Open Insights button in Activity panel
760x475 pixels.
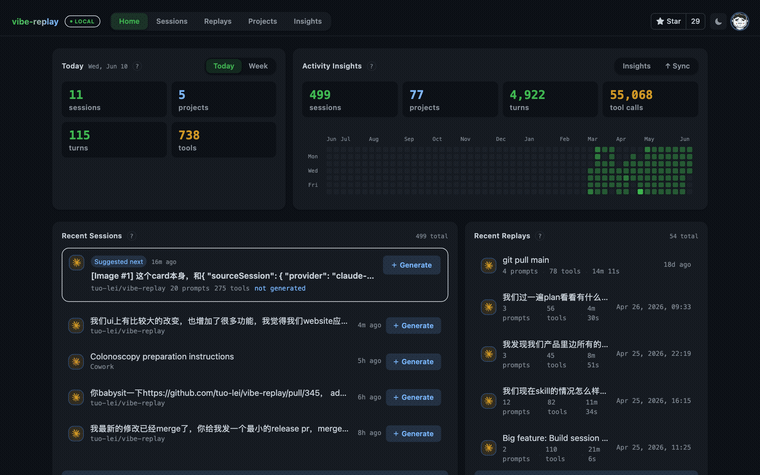coord(636,66)
